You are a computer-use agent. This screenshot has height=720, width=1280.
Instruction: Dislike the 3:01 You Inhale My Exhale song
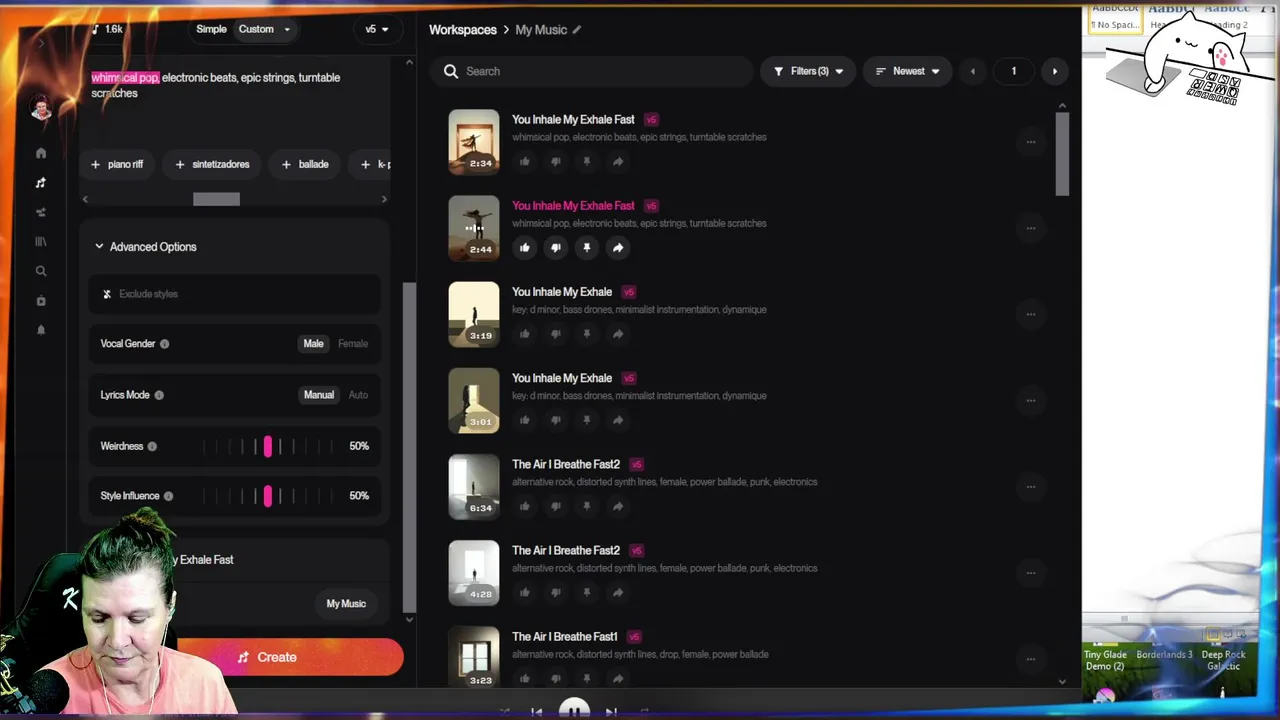[555, 420]
